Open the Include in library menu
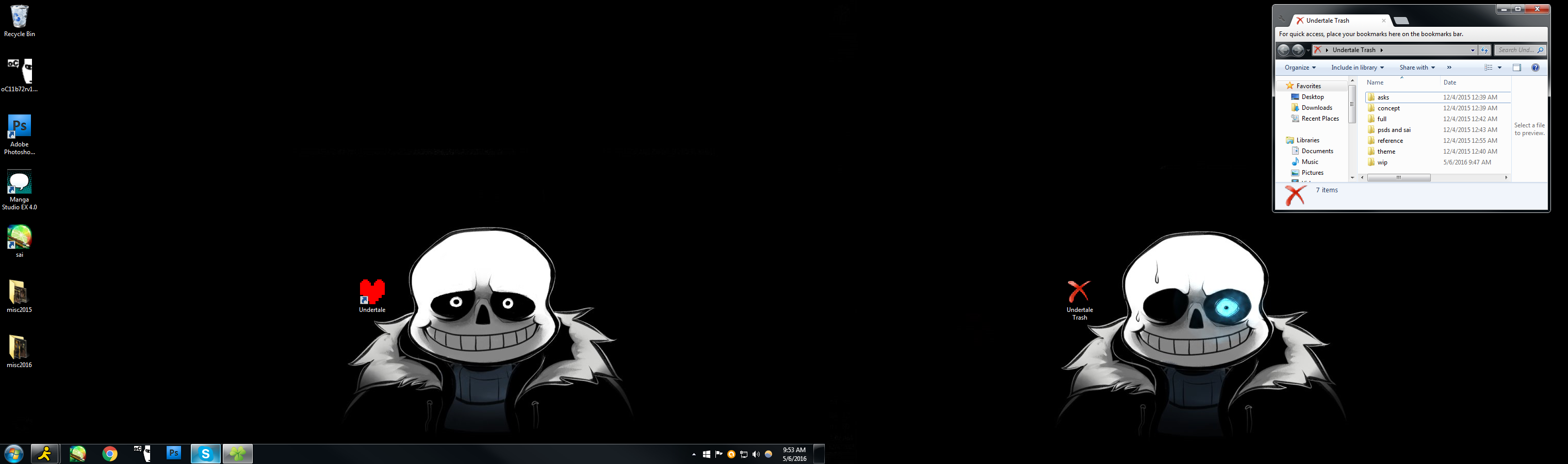1568x464 pixels. coord(1358,68)
